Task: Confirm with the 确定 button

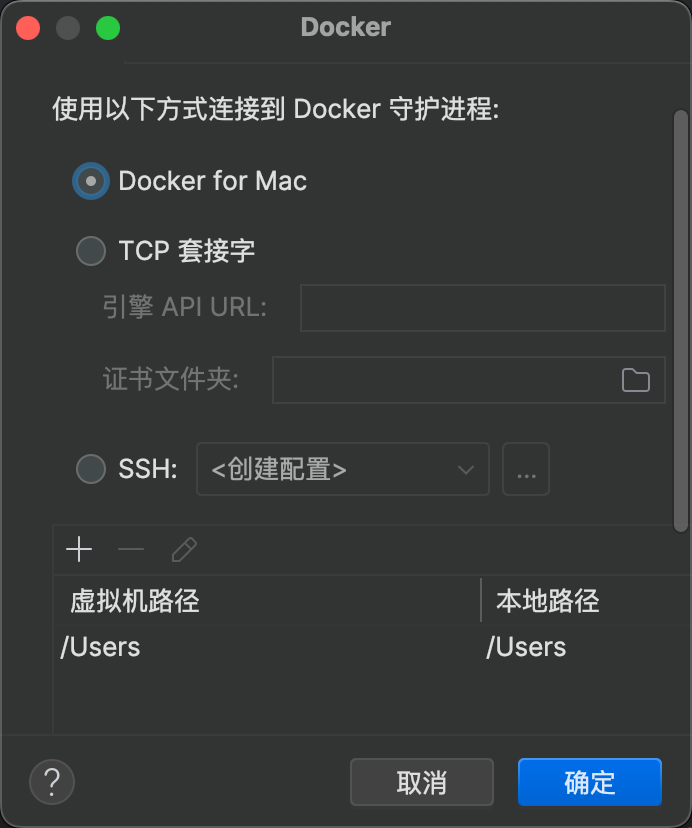Action: pos(590,782)
